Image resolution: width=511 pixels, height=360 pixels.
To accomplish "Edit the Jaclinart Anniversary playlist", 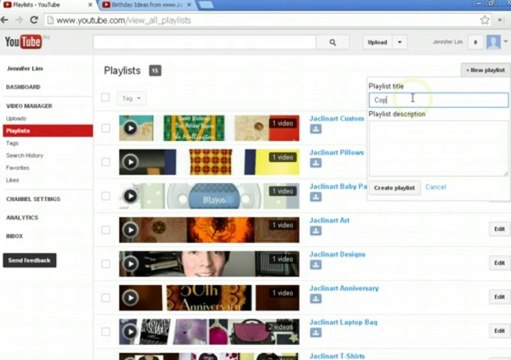I will [x=499, y=297].
